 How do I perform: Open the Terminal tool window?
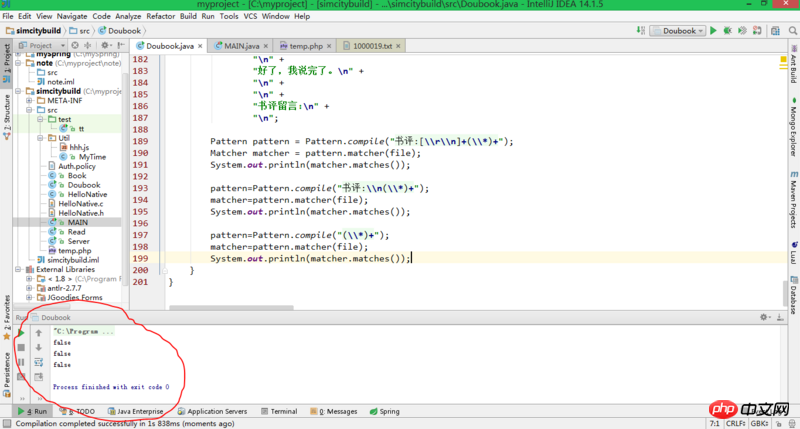[279, 411]
